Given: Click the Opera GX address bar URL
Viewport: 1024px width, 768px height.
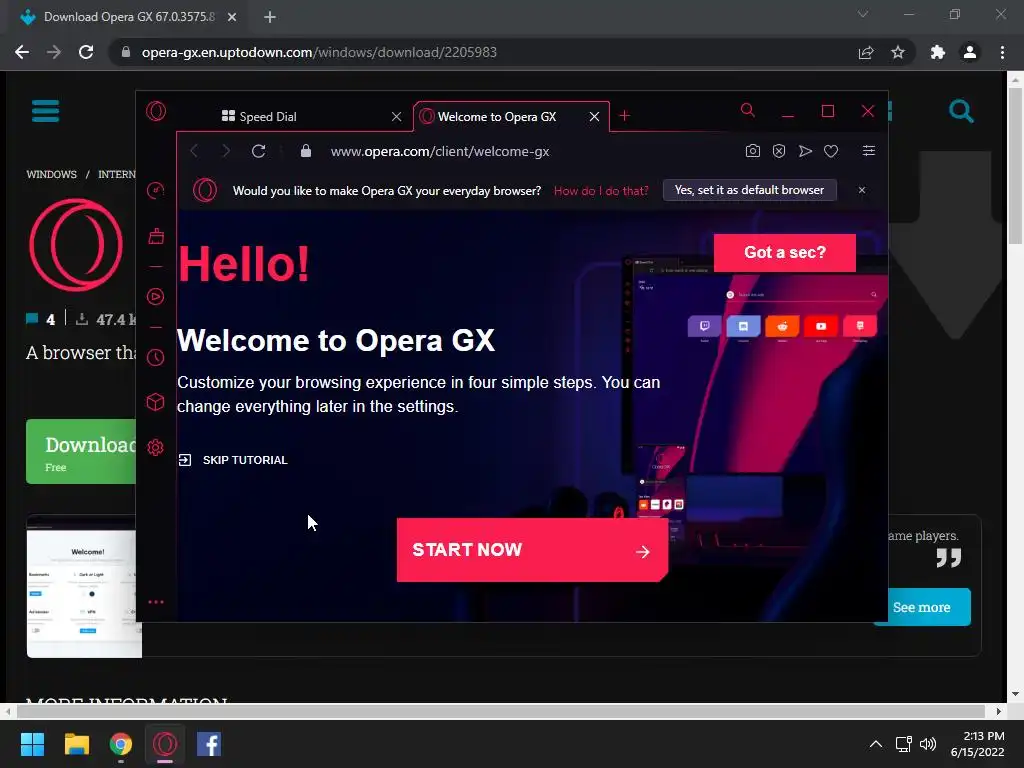Looking at the screenshot, I should click(x=440, y=152).
